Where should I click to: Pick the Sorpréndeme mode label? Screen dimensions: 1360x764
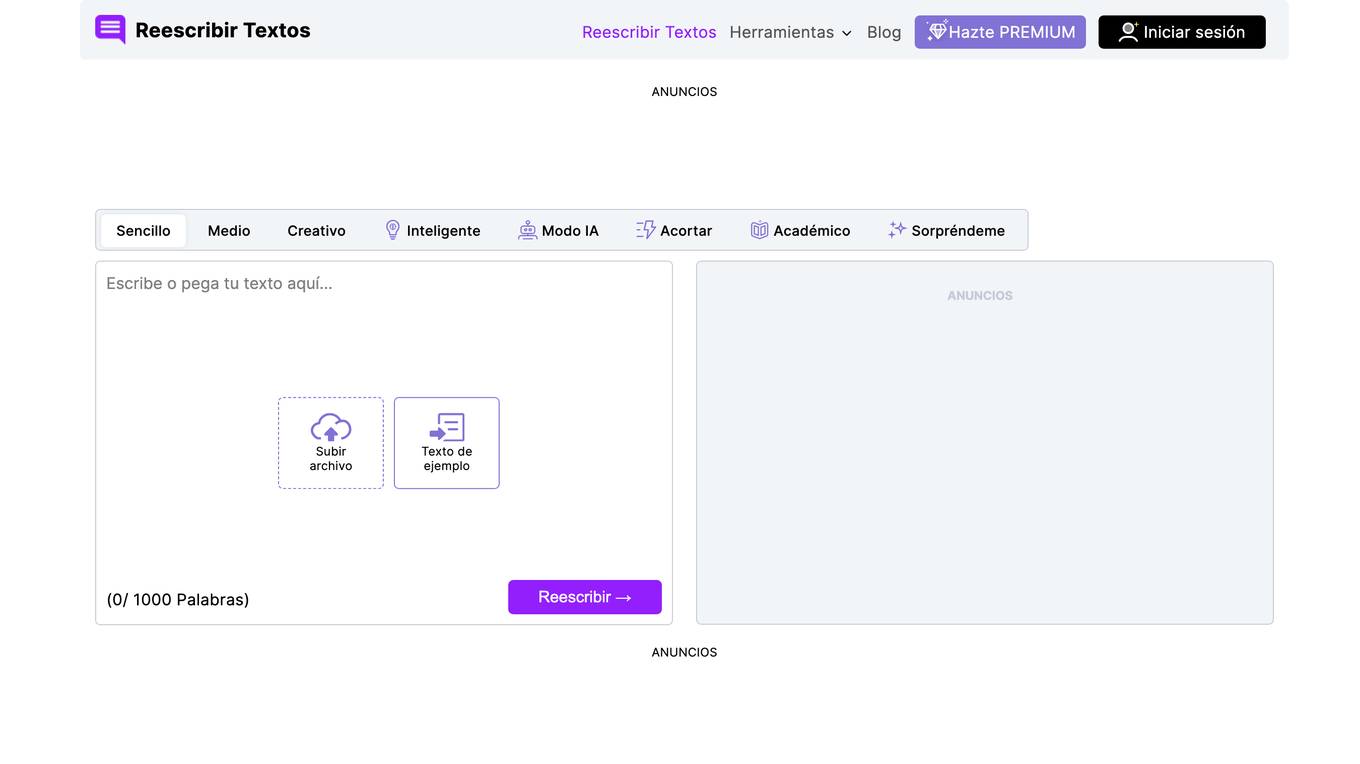[x=958, y=230]
